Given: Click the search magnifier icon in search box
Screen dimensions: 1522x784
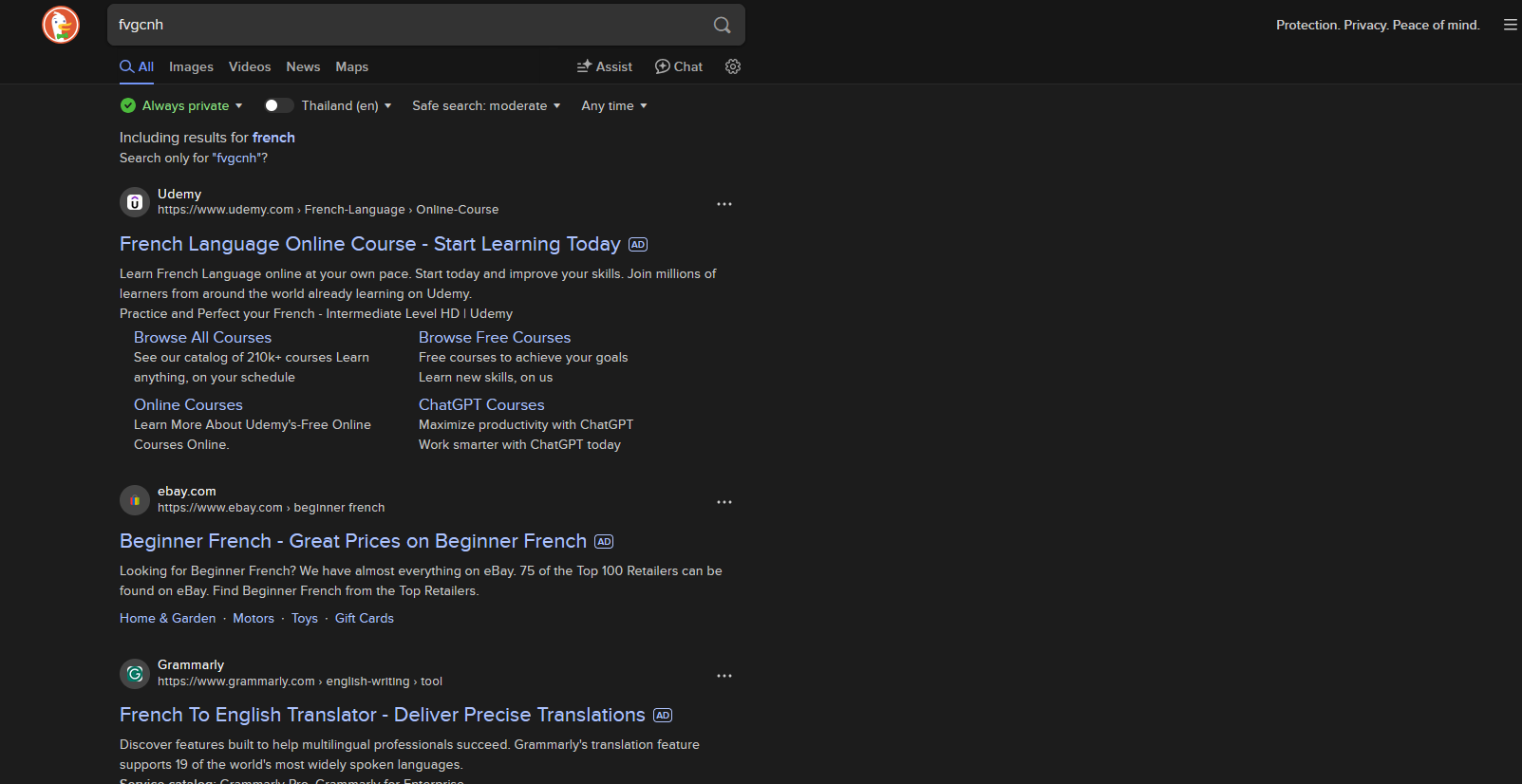Looking at the screenshot, I should (723, 25).
